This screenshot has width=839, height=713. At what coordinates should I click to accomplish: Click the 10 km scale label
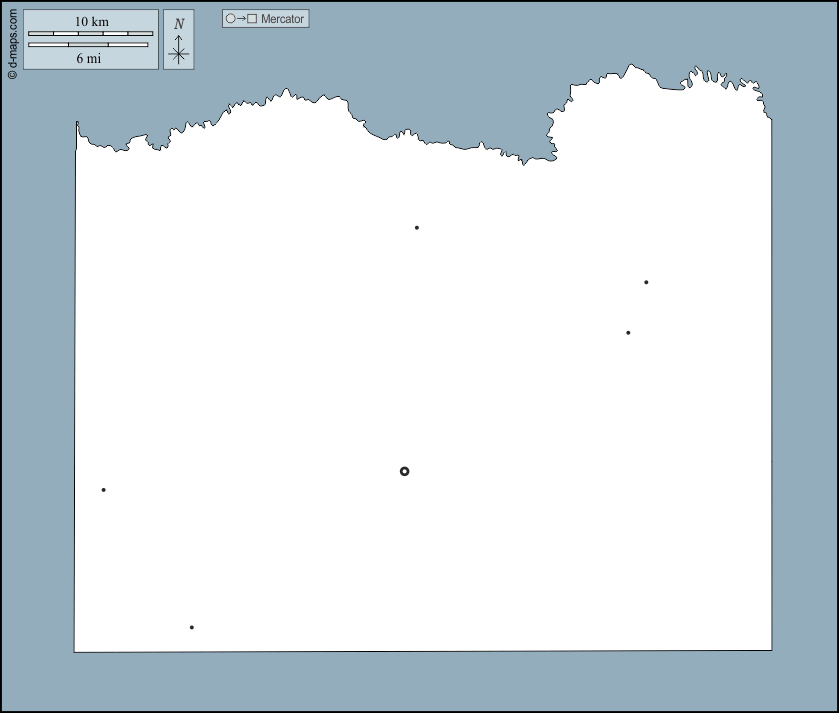pyautogui.click(x=91, y=22)
